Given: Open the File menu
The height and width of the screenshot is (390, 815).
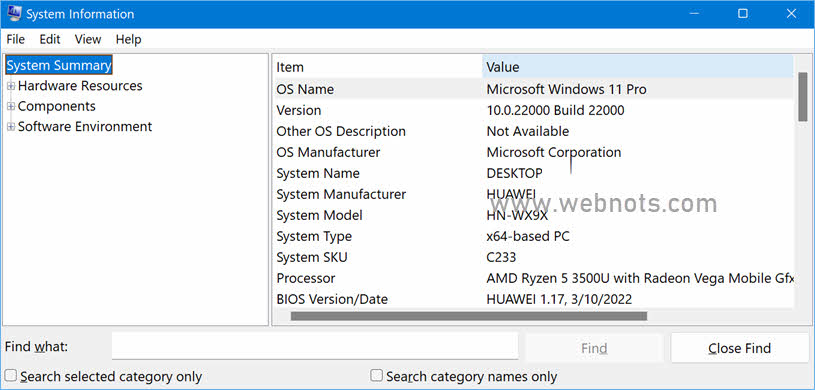Looking at the screenshot, I should coord(16,39).
